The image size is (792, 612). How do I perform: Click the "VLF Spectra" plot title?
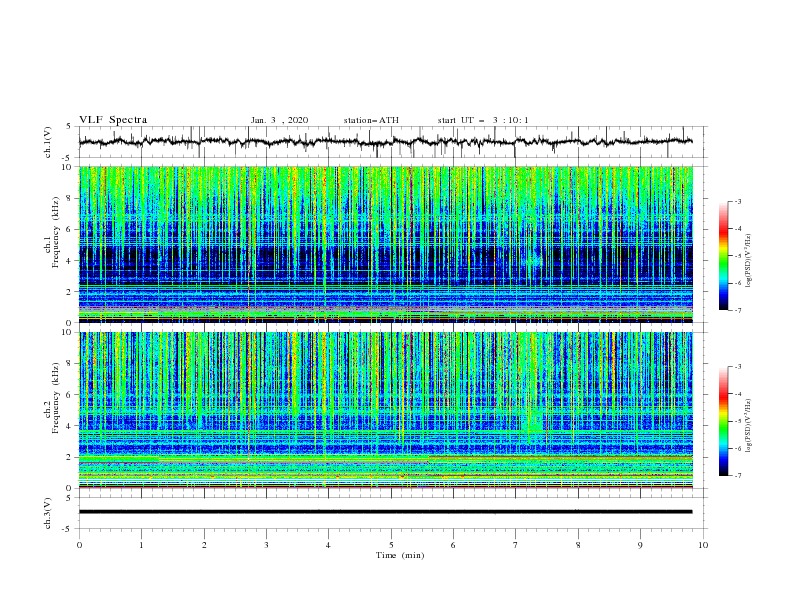pos(113,120)
